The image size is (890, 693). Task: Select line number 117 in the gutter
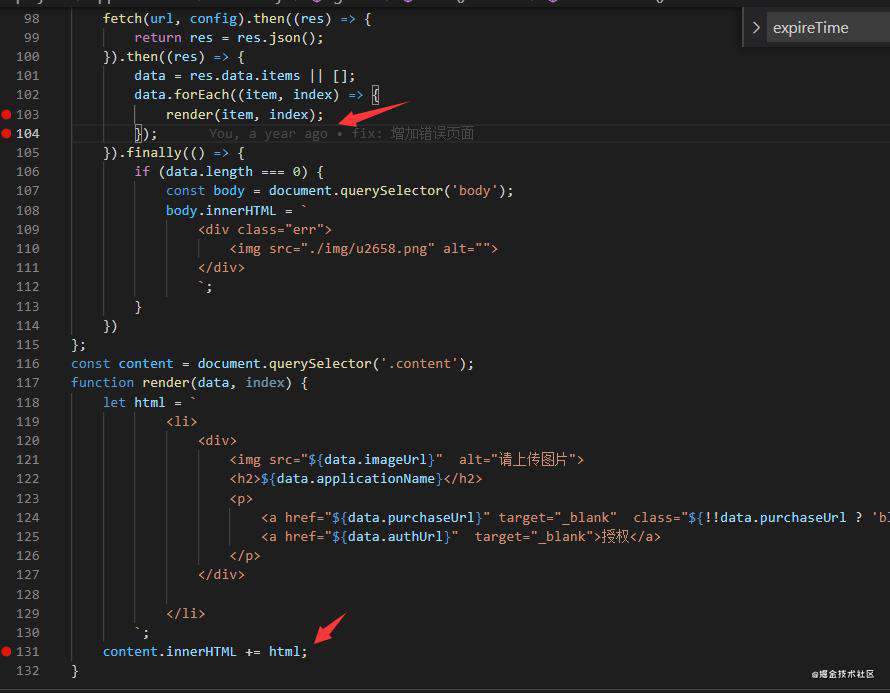tap(28, 383)
